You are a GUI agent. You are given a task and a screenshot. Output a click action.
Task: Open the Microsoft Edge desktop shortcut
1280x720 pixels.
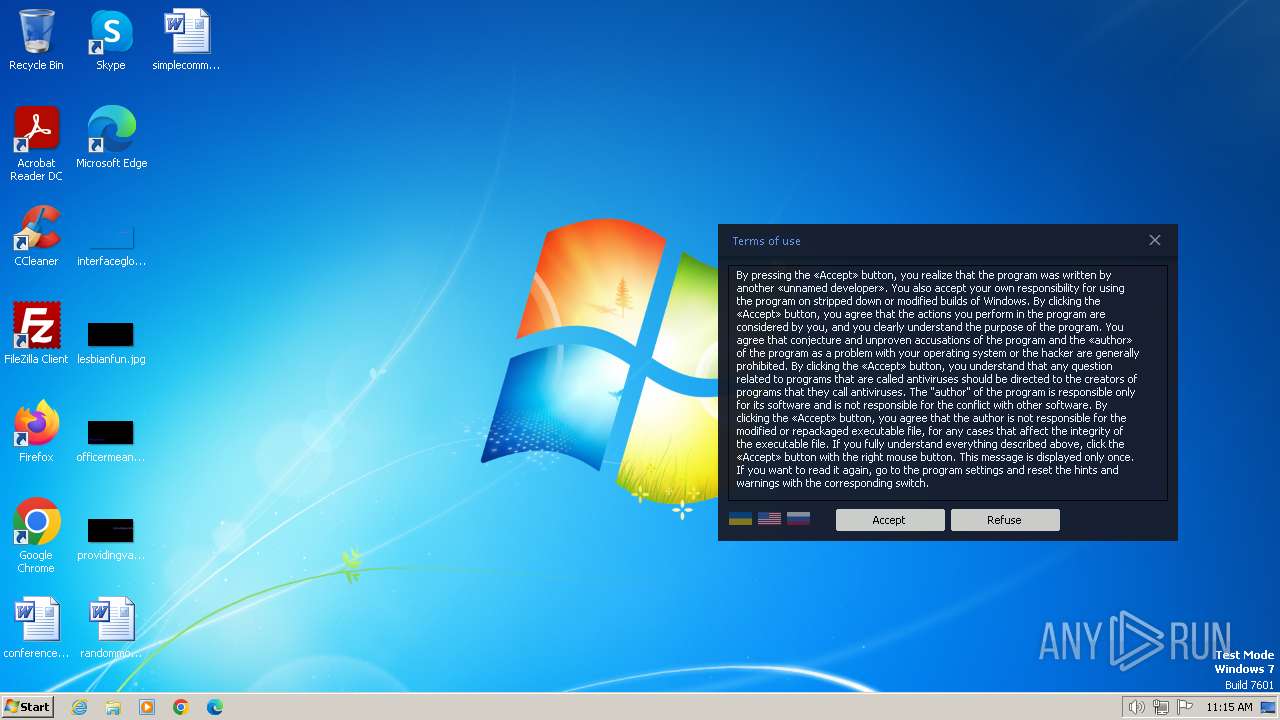(111, 138)
